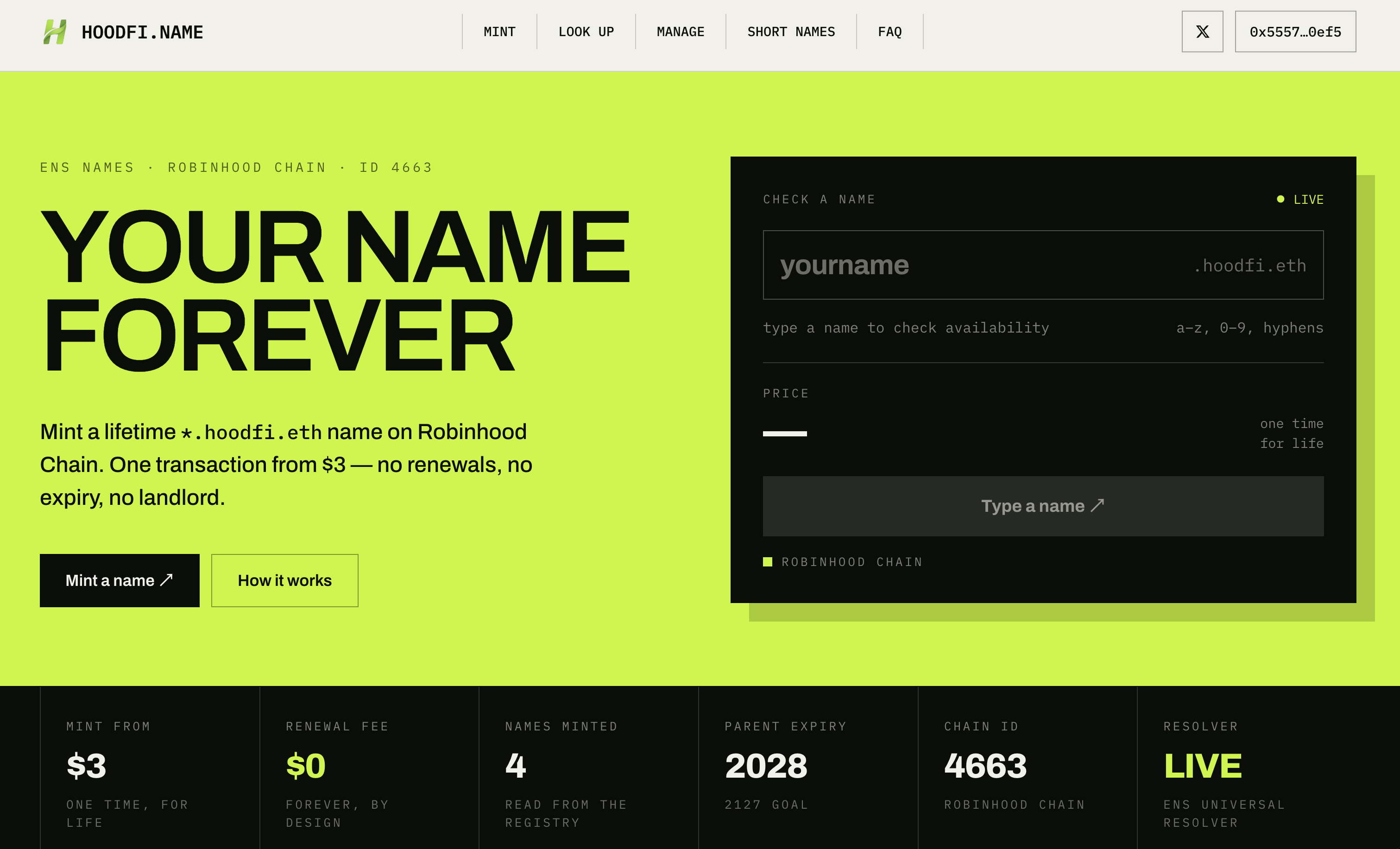Click the 'LIVE' RESOLVER stat value

(1203, 766)
